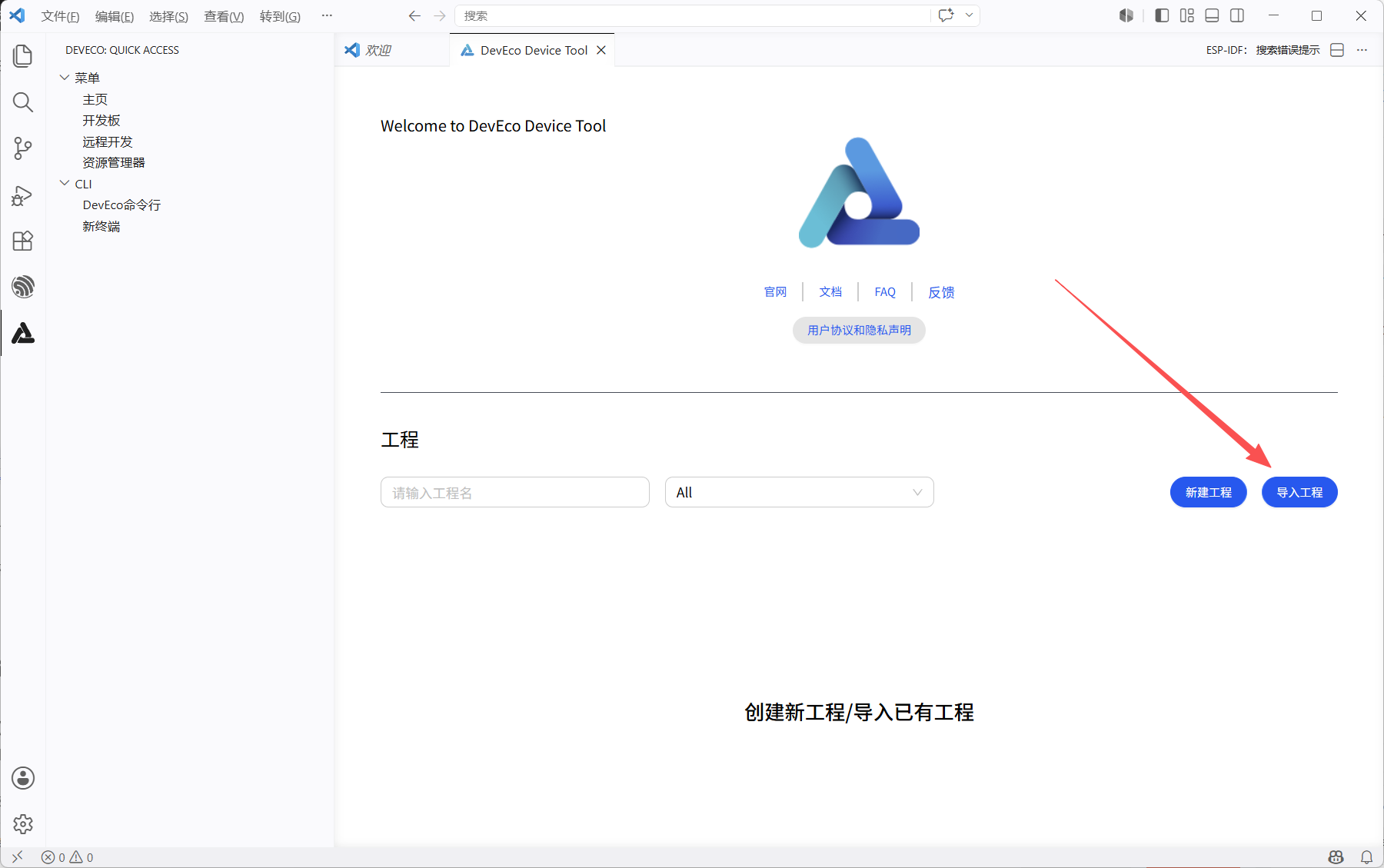Open the All project filter dropdown
Viewport: 1384px width, 868px height.
pos(800,493)
